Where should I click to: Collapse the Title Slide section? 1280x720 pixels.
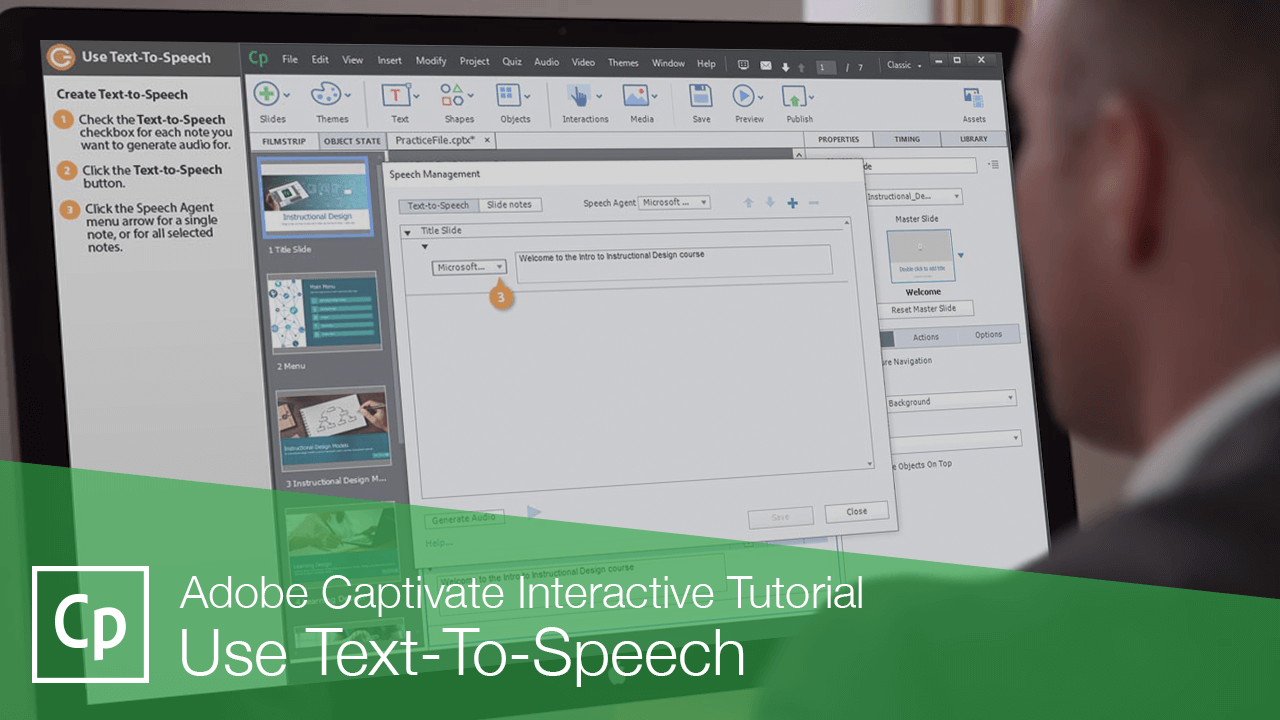point(407,230)
